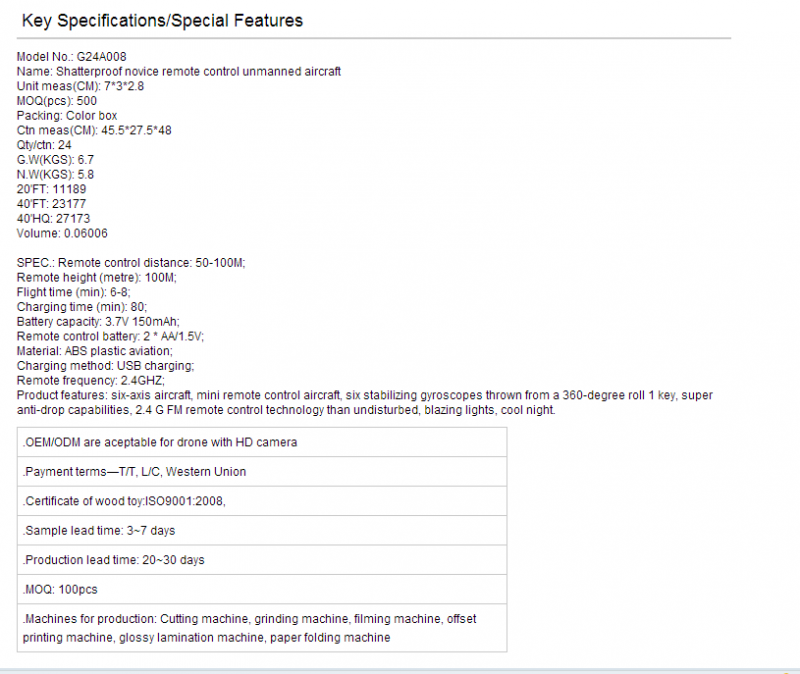The image size is (800, 674).
Task: Click the MOQ(pcs): 500 line
Action: pyautogui.click(x=57, y=101)
